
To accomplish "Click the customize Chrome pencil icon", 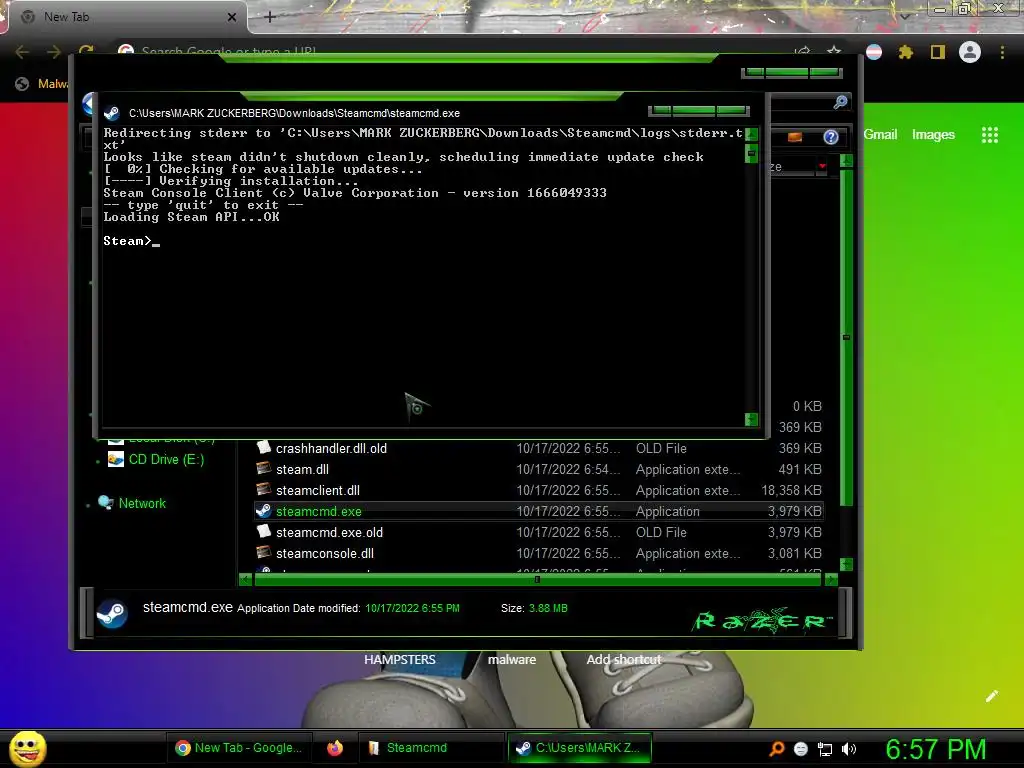I will 991,696.
